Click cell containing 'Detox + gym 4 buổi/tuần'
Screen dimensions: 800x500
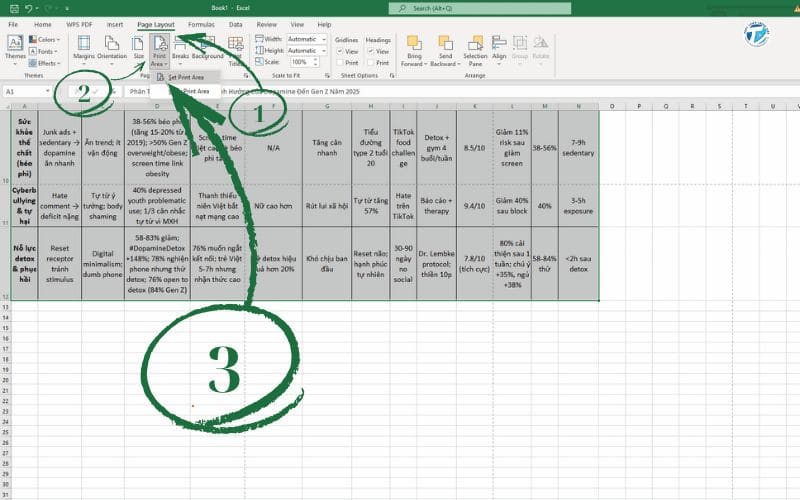point(436,147)
